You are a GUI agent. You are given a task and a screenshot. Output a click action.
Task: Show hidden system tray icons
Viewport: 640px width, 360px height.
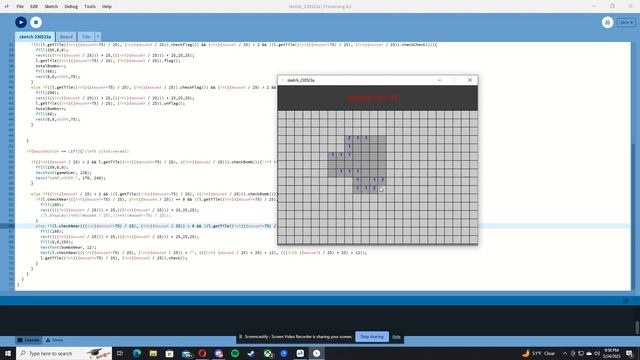pyautogui.click(x=565, y=353)
